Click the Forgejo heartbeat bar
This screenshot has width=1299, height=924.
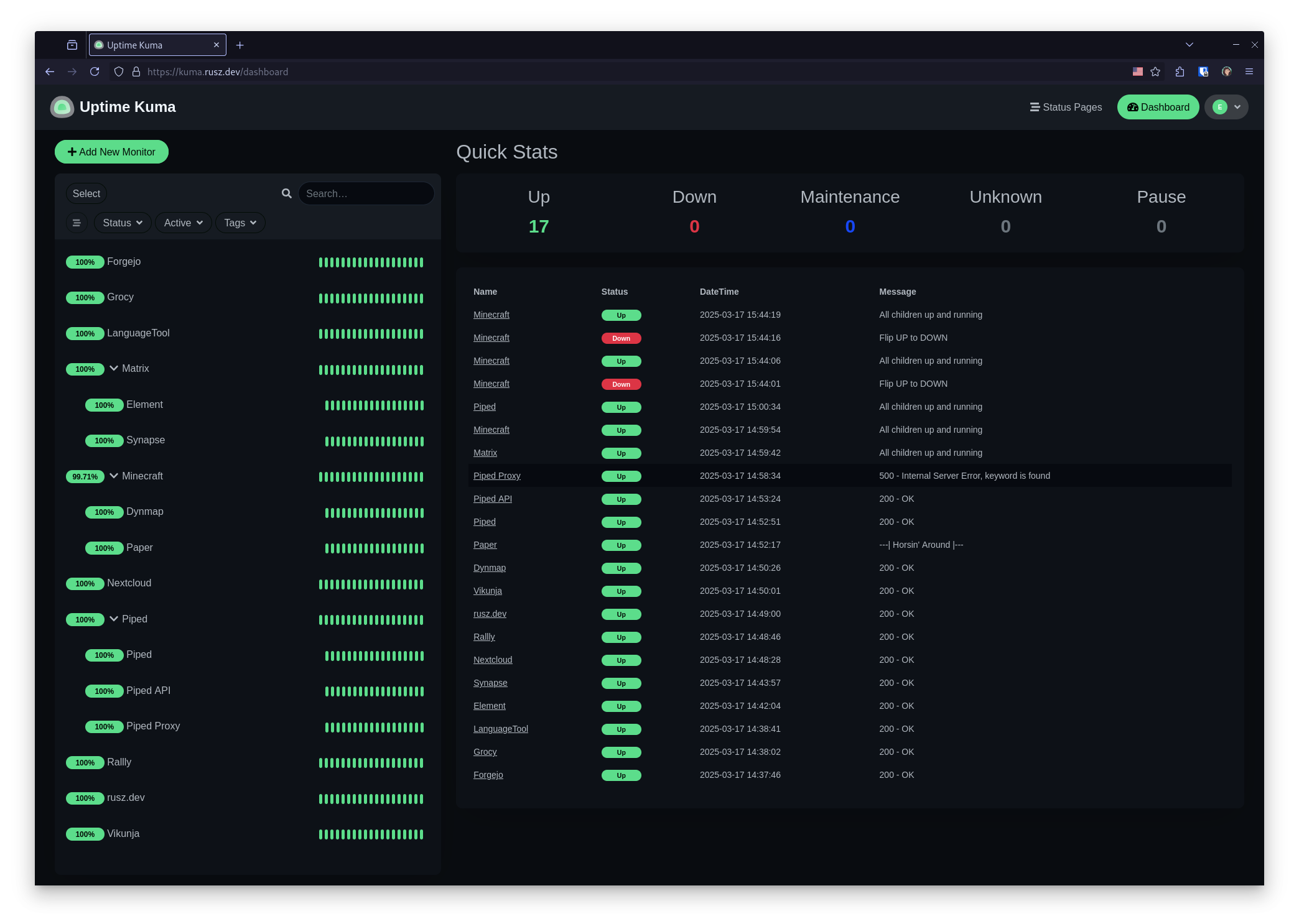pos(371,262)
